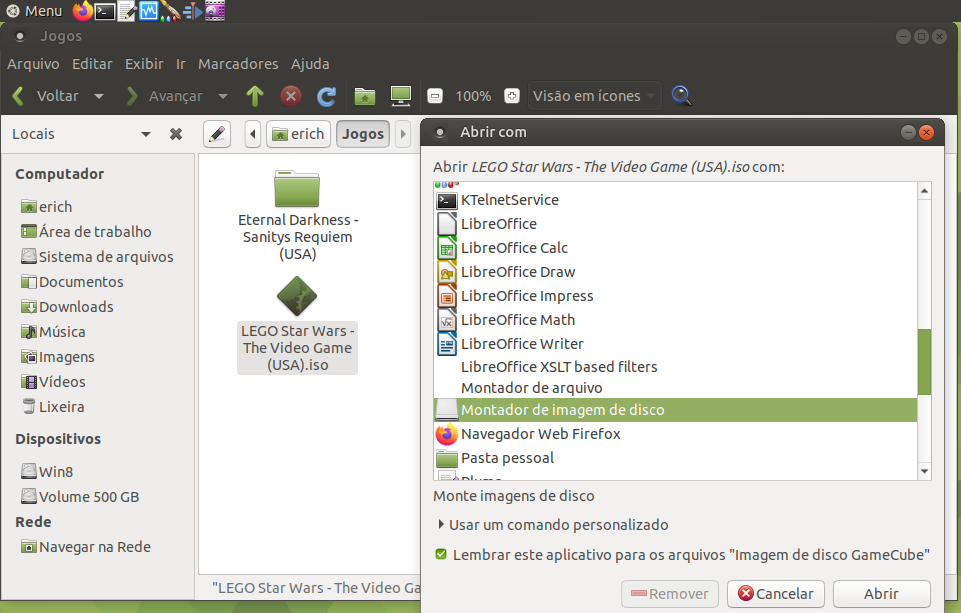Screen dimensions: 961x613
Task: Zoom out with the minus icon
Action: [x=435, y=96]
